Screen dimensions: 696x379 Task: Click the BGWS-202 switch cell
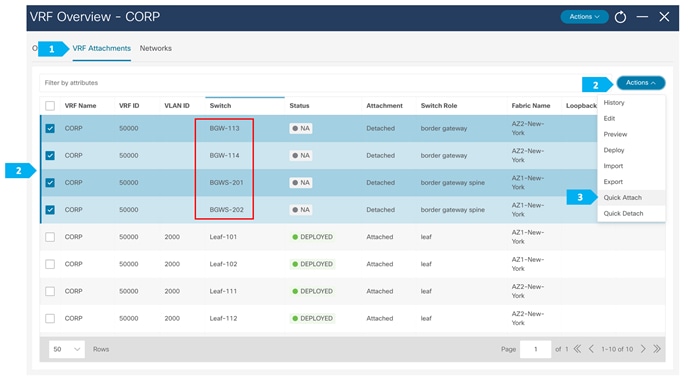pyautogui.click(x=226, y=209)
